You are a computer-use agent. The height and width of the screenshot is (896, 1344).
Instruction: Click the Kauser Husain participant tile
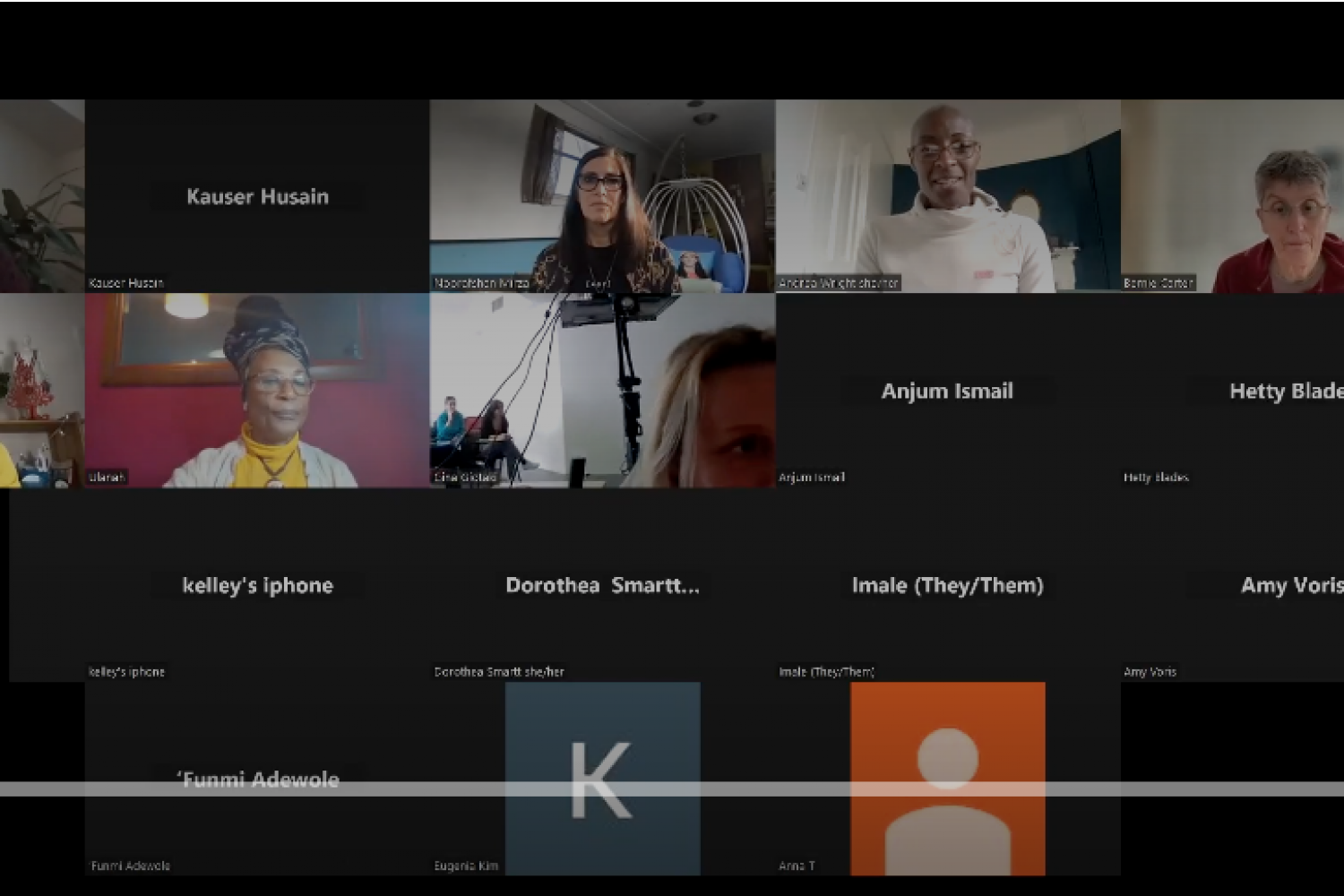257,196
